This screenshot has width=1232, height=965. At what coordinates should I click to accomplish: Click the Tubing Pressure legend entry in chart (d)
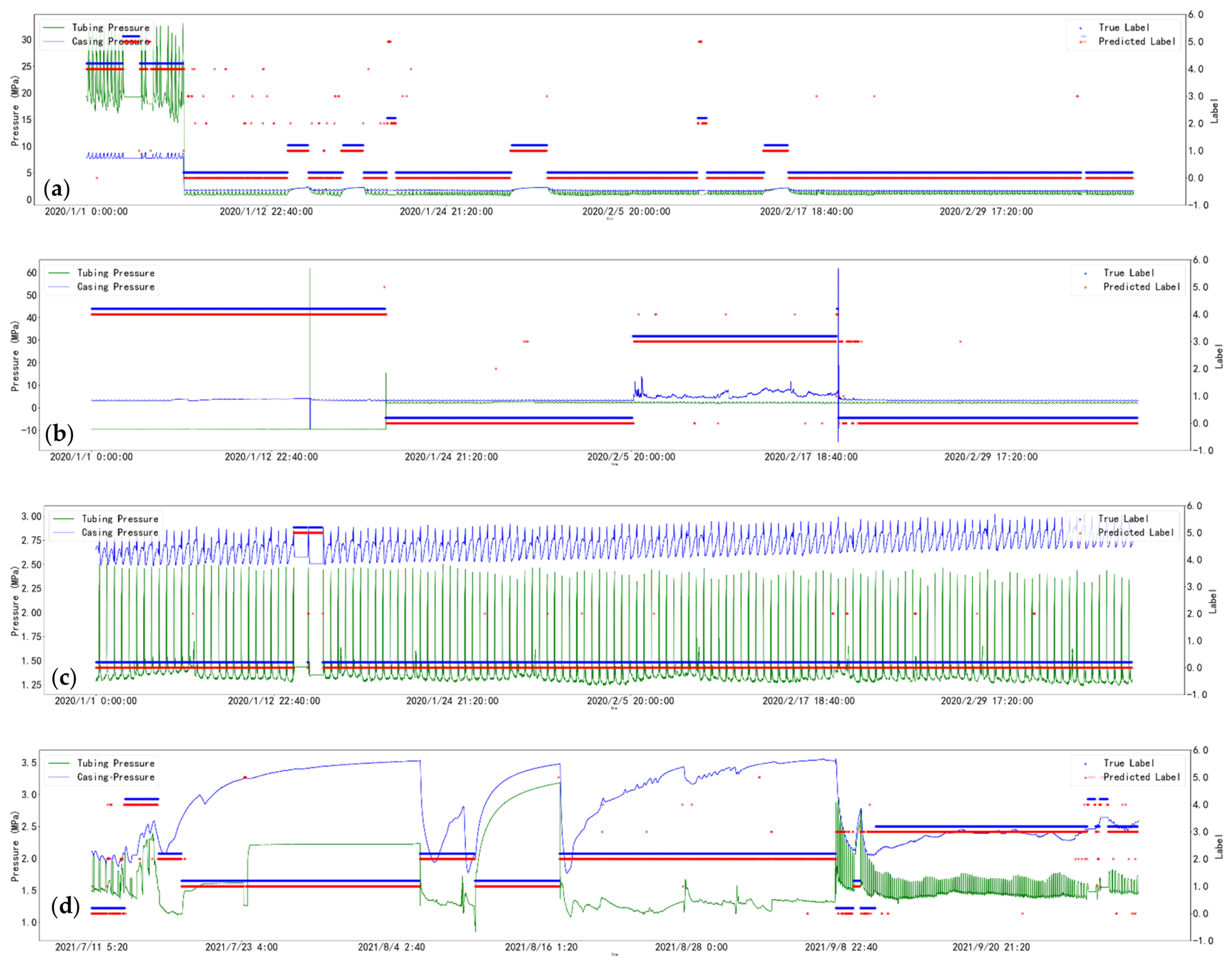(x=101, y=763)
